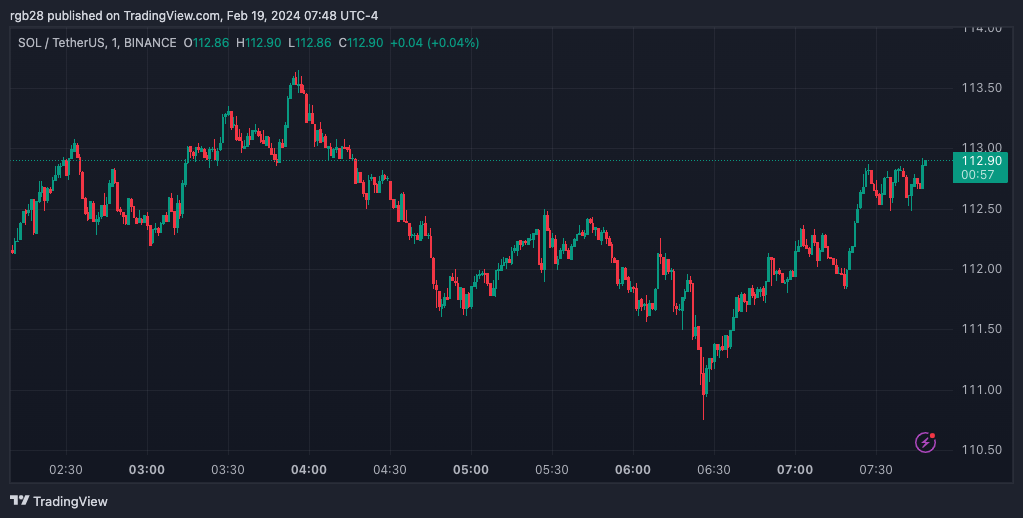Click the O112.86 open value
The height and width of the screenshot is (518, 1023).
point(206,43)
